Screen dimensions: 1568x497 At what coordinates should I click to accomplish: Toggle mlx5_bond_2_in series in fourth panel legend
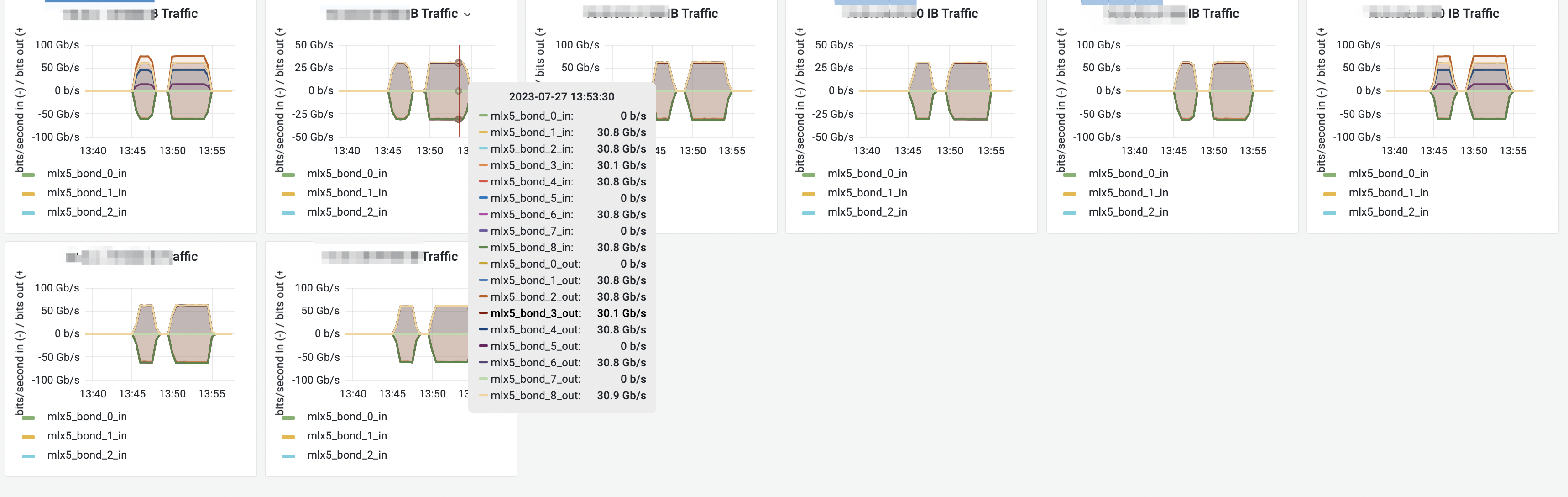click(868, 212)
